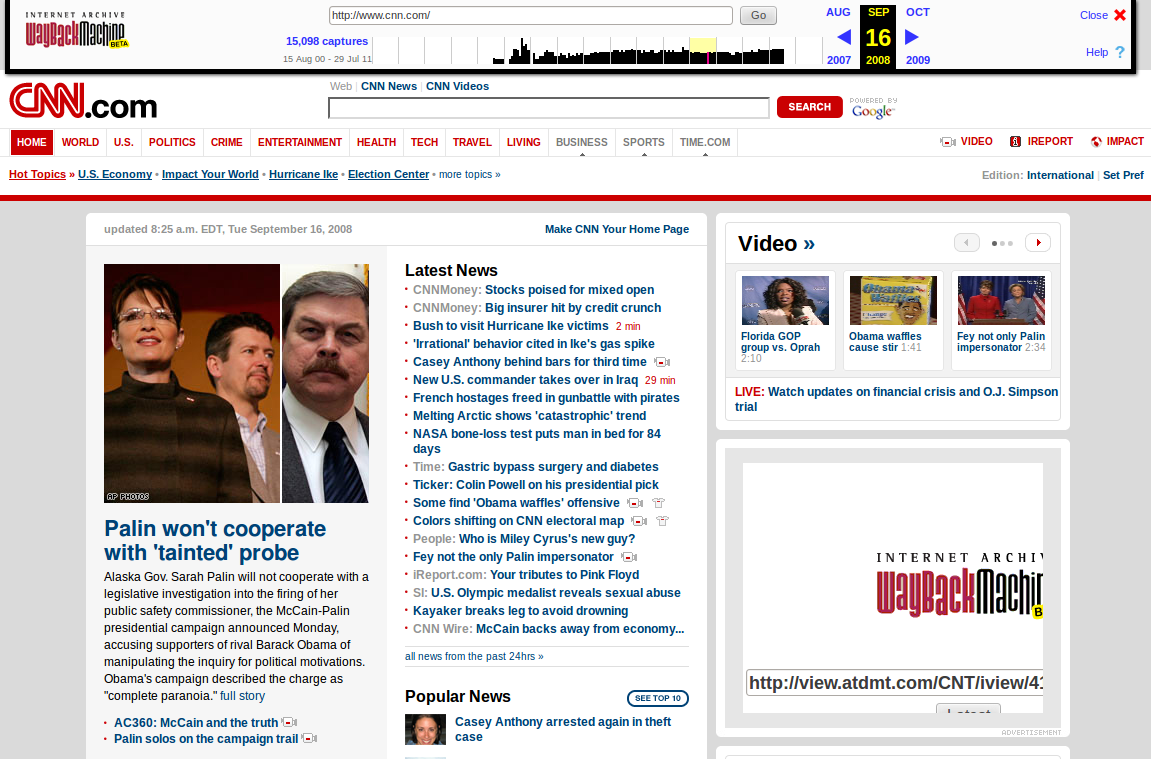This screenshot has width=1151, height=759.
Task: Select the CNN Videos search option
Action: (x=457, y=87)
